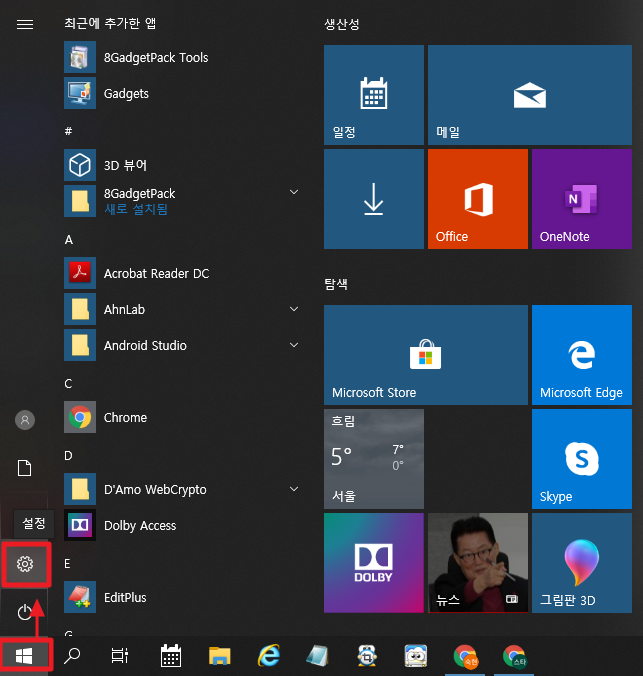Open the 일정 calendar tile

374,95
